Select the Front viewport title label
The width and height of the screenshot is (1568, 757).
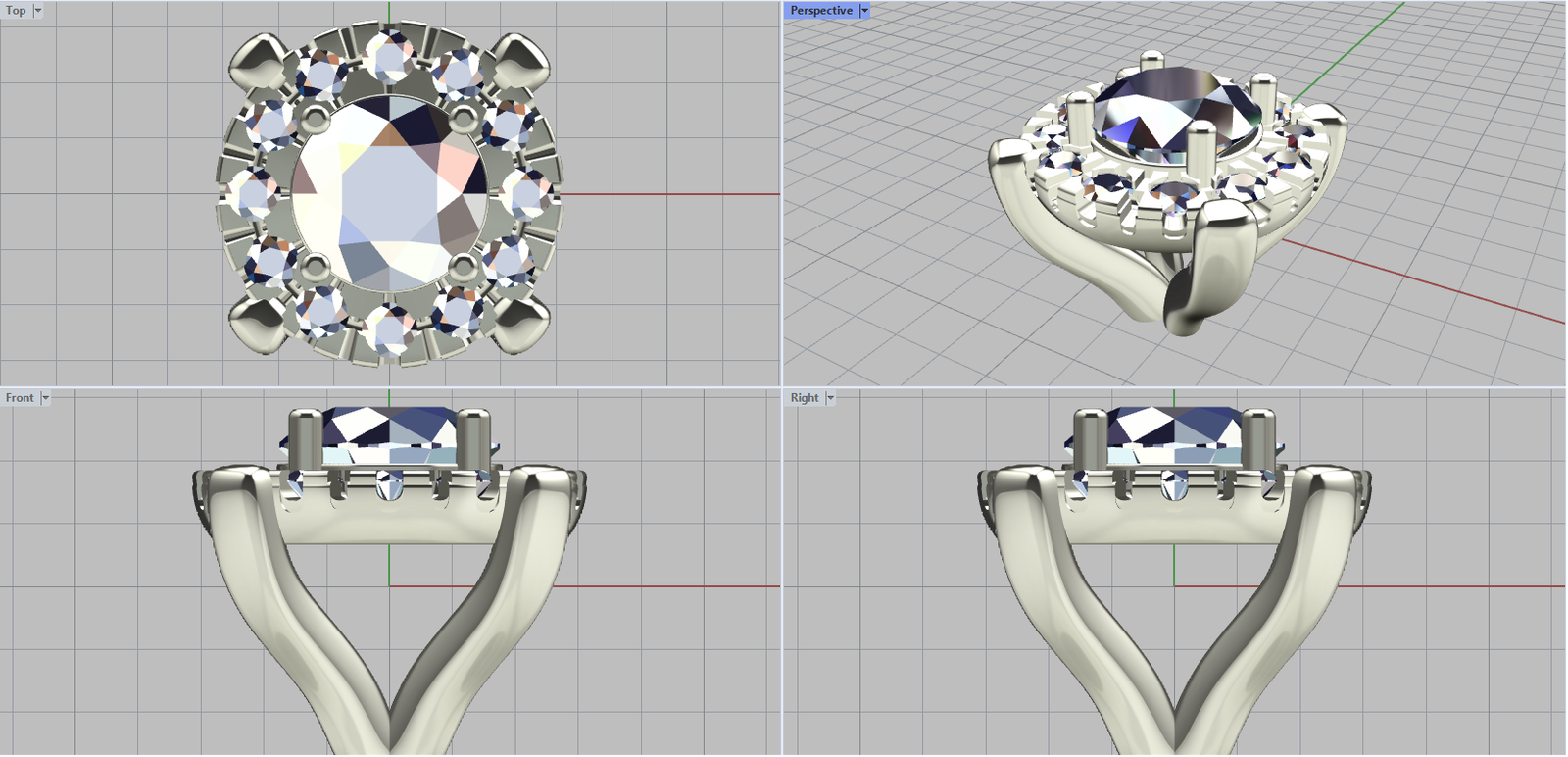(20, 398)
